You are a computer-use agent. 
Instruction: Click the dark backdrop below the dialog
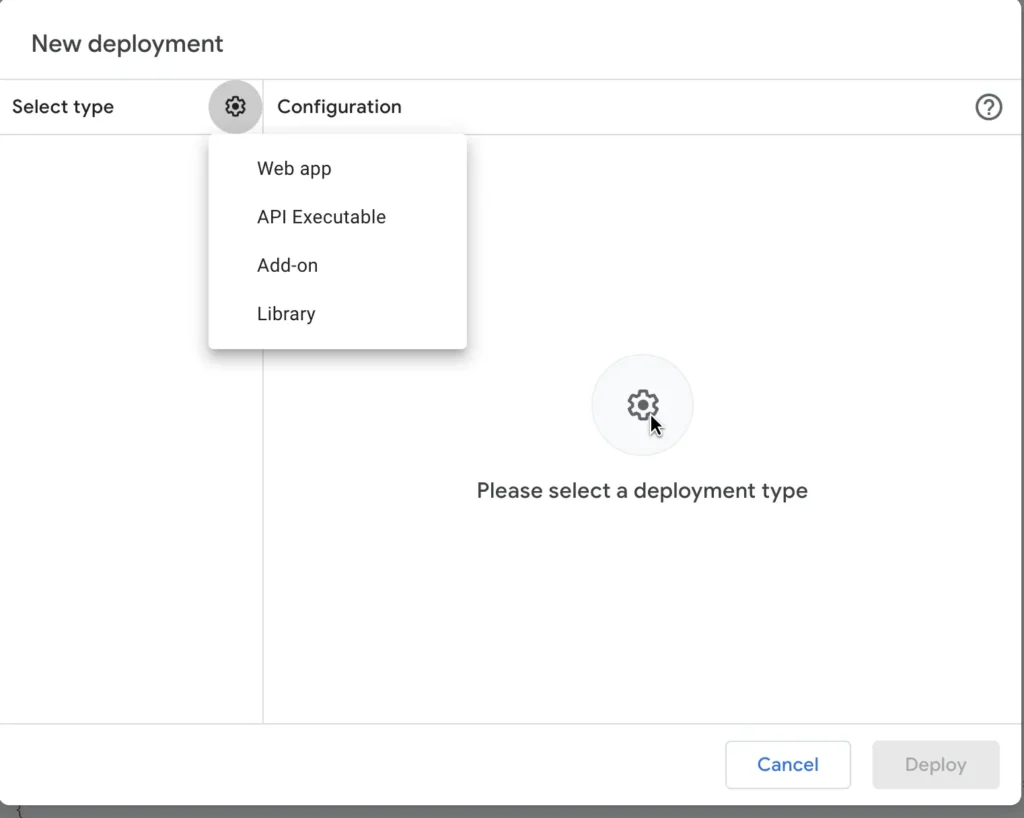[x=500, y=811]
